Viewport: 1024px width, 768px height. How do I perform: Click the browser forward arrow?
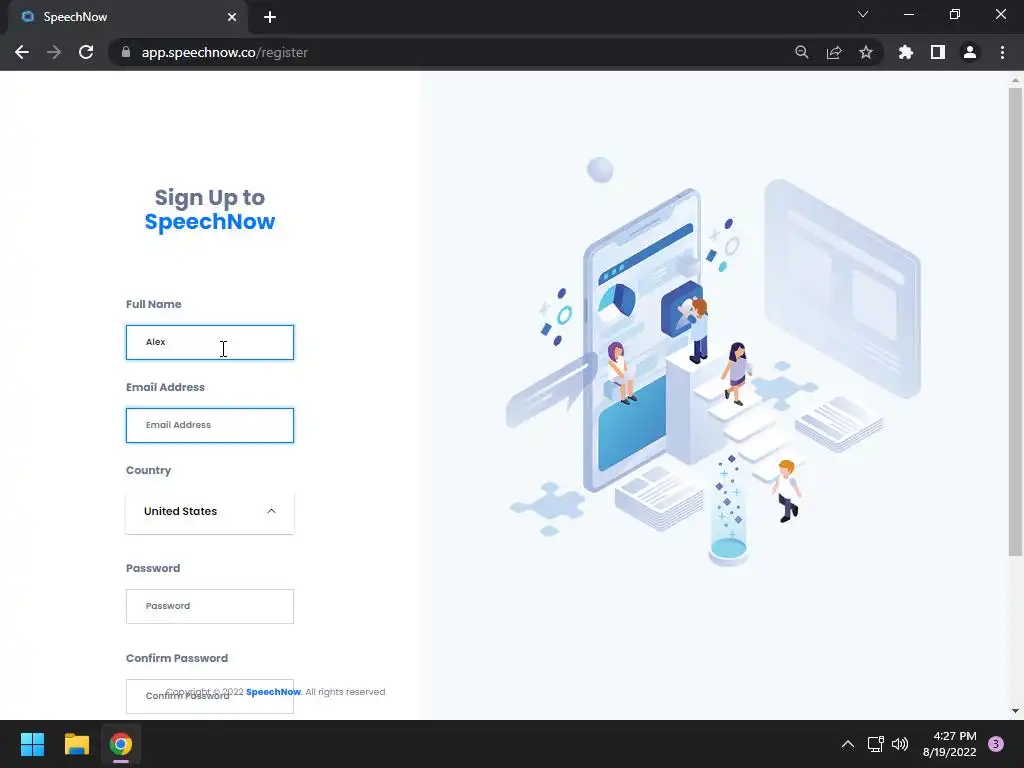54,52
